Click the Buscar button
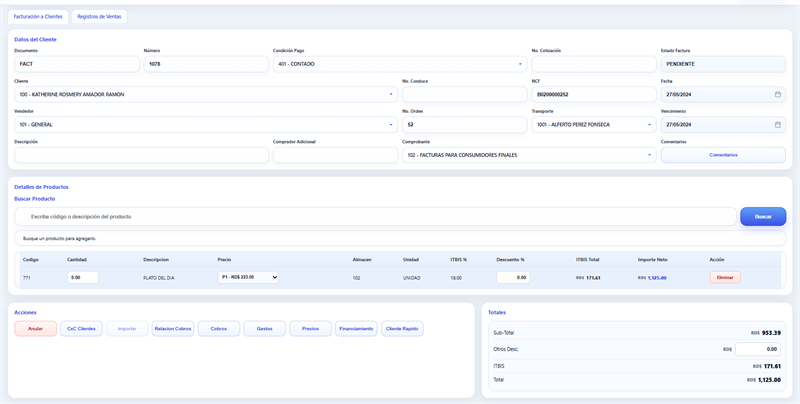 762,216
